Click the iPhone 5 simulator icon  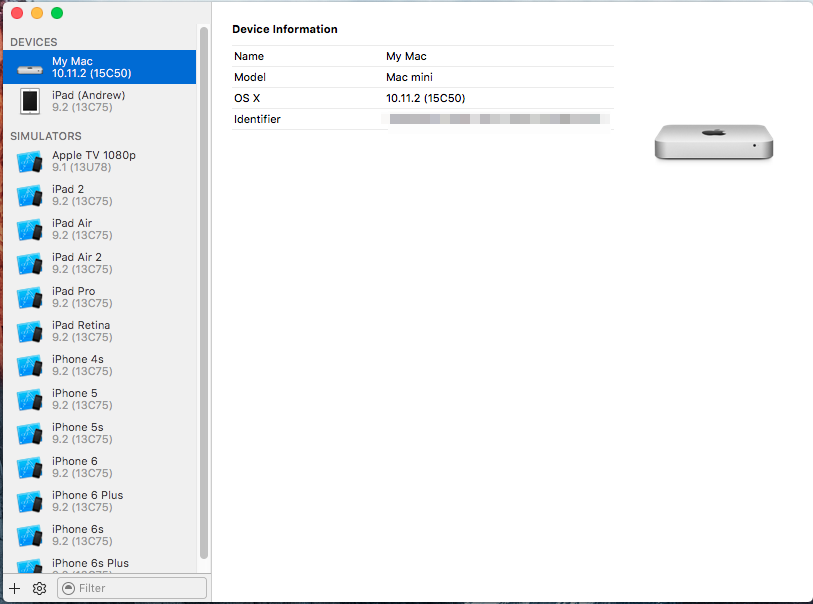pos(30,399)
